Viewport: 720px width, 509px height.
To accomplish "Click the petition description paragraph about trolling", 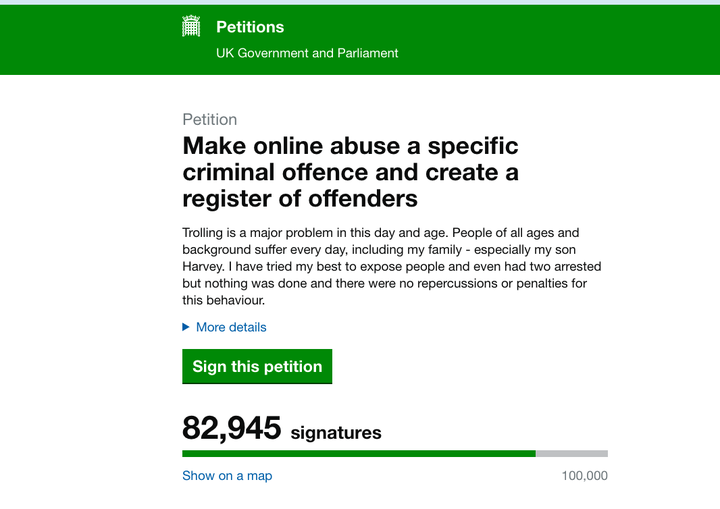I will click(392, 266).
